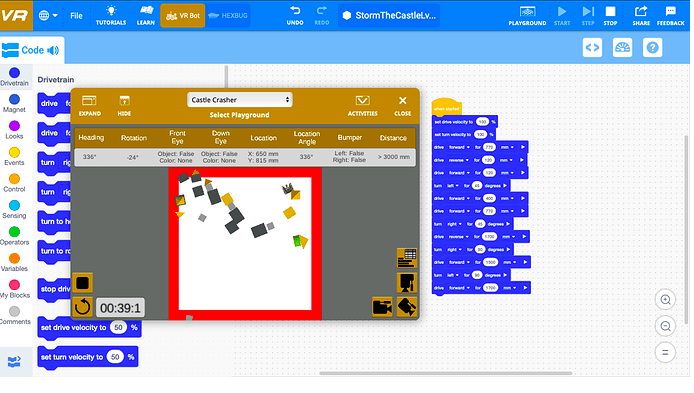Open the code viewer brackets icon
This screenshot has width=694, height=393.
(x=592, y=47)
